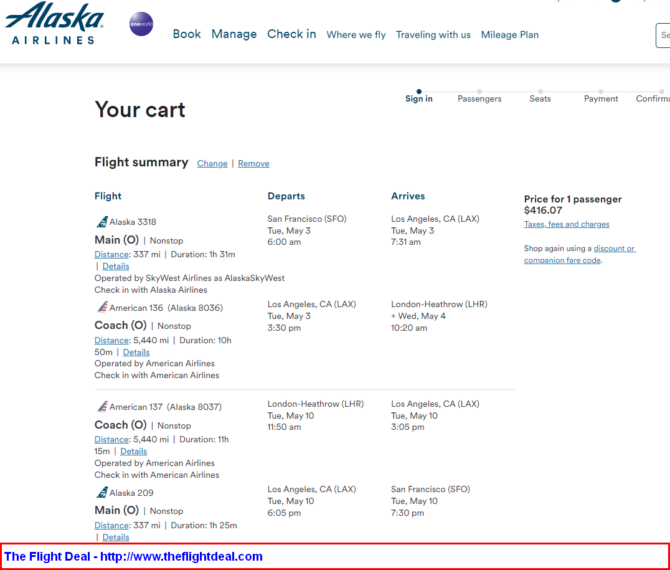670x570 pixels.
Task: Click American 136 (Alaska 8036) text
Action: point(166,308)
